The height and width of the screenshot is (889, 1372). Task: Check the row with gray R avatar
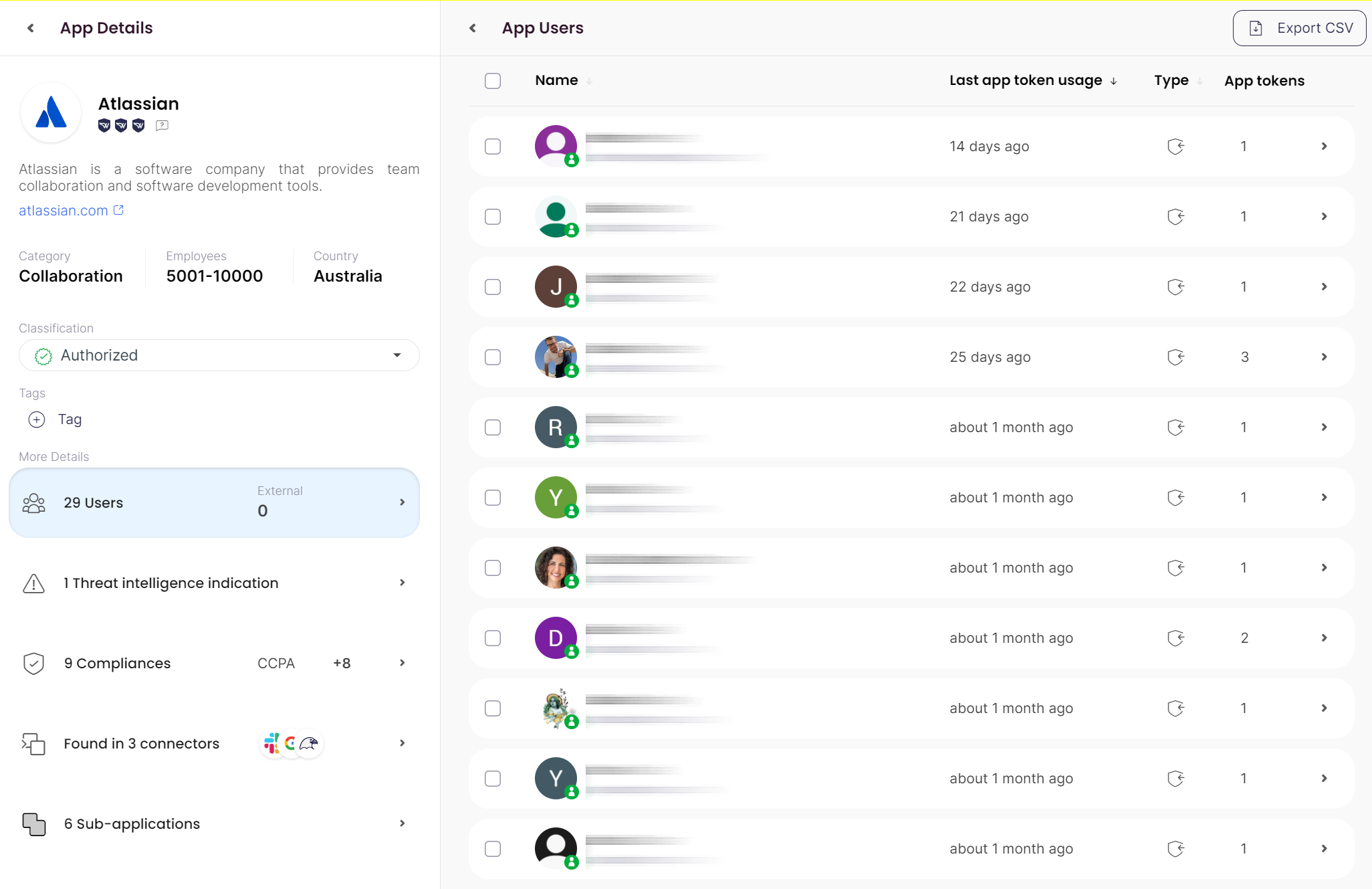(493, 427)
